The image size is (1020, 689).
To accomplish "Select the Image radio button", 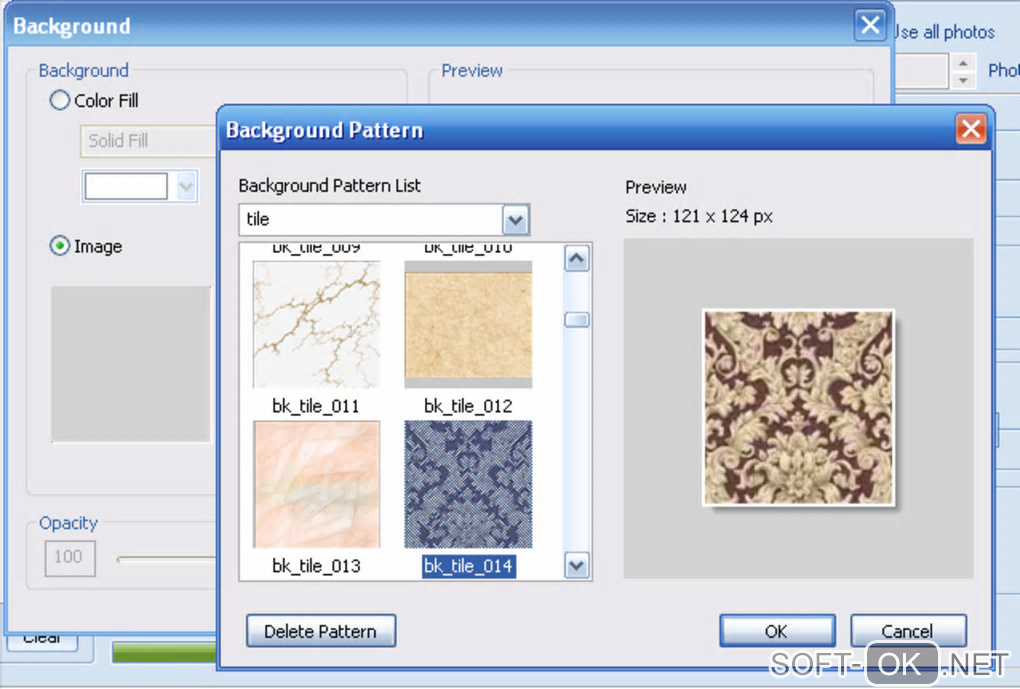I will point(60,246).
